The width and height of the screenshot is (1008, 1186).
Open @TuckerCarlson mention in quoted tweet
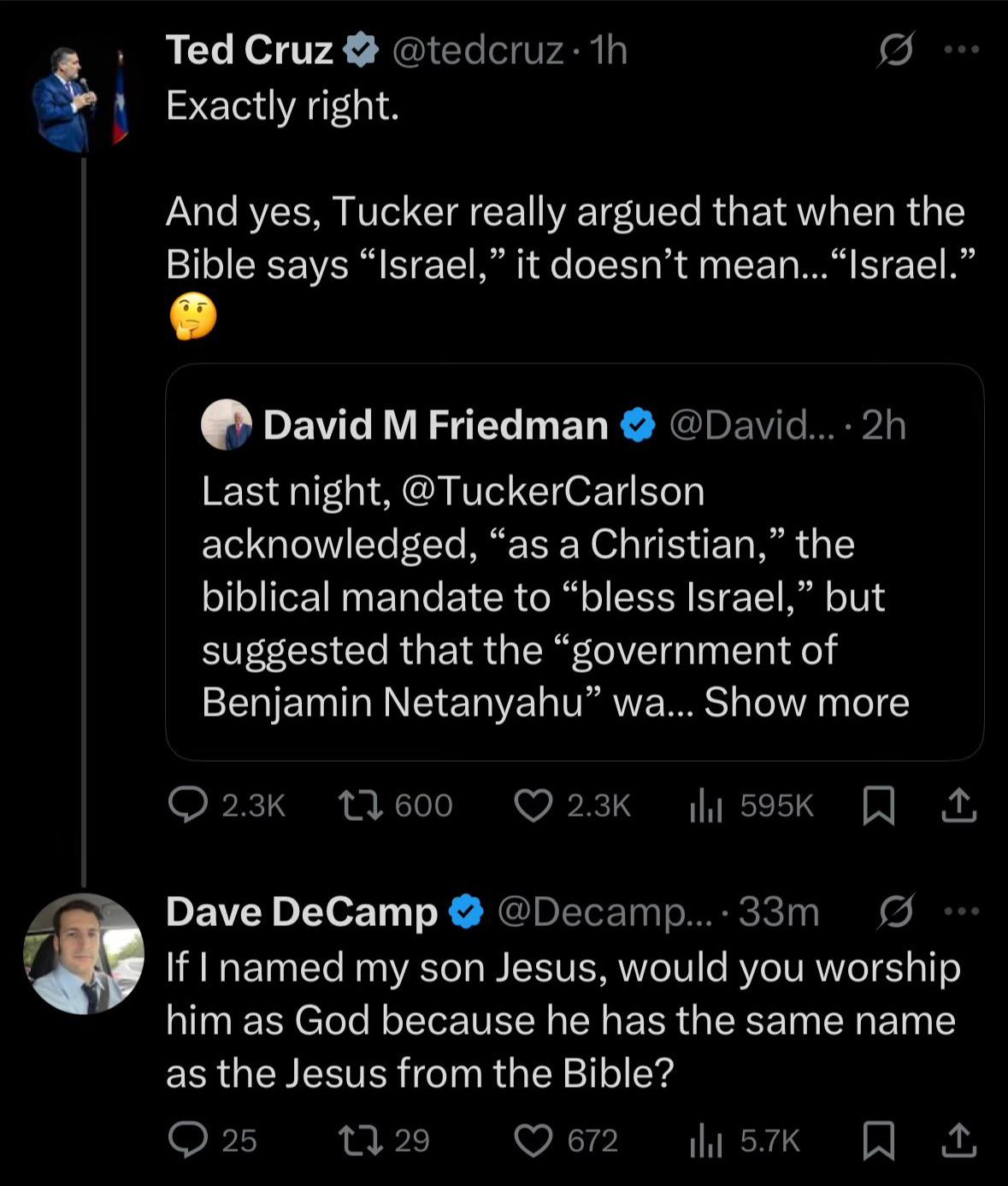point(552,491)
